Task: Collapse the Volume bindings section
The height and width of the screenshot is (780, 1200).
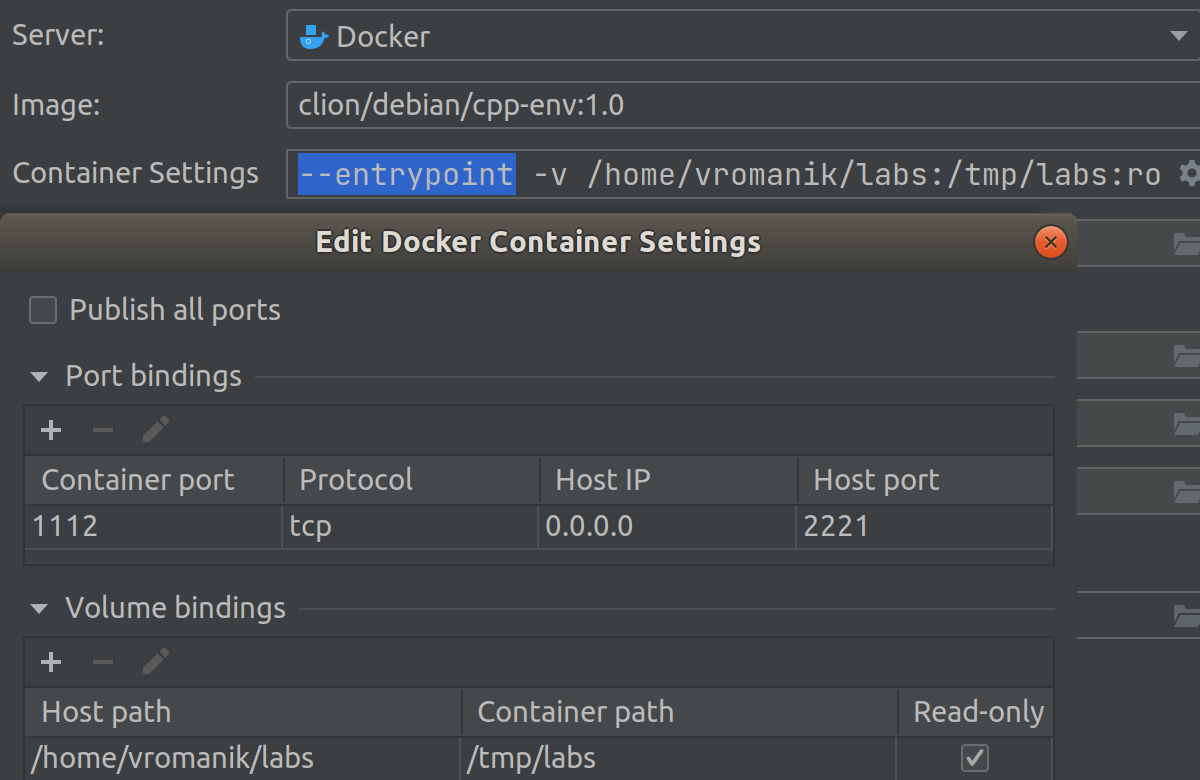Action: click(39, 609)
